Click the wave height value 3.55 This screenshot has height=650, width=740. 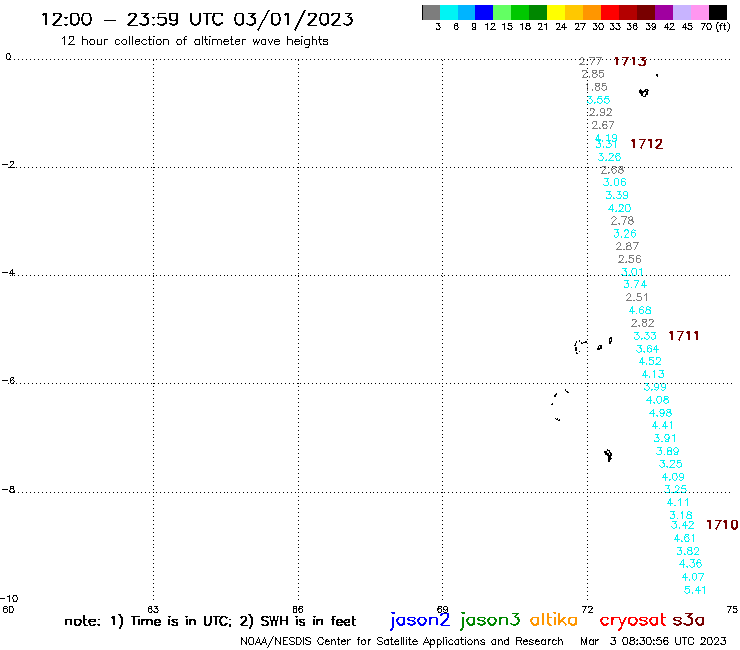tap(598, 100)
